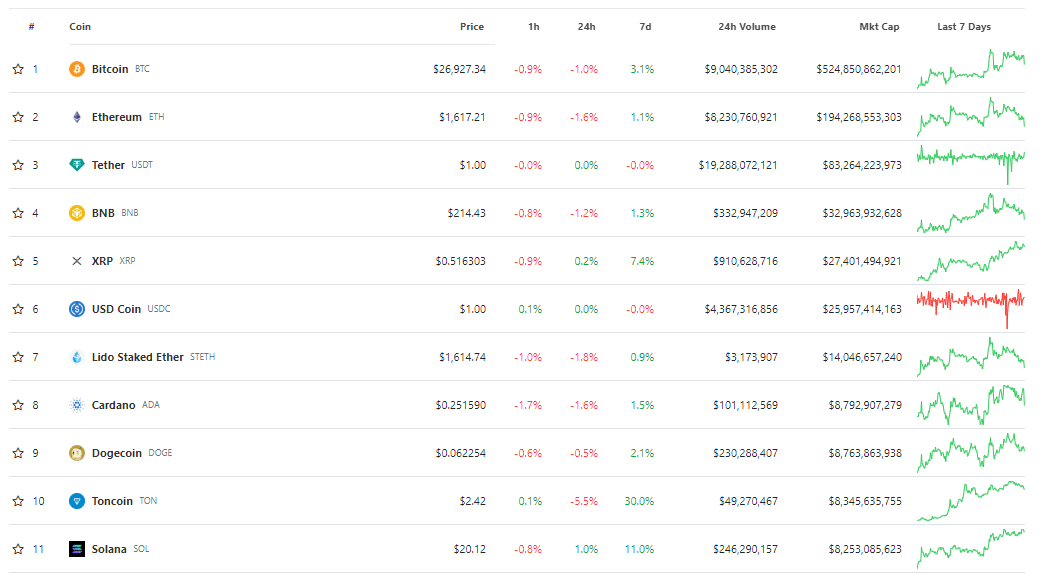Click the Last 7 Days column header

tap(964, 27)
